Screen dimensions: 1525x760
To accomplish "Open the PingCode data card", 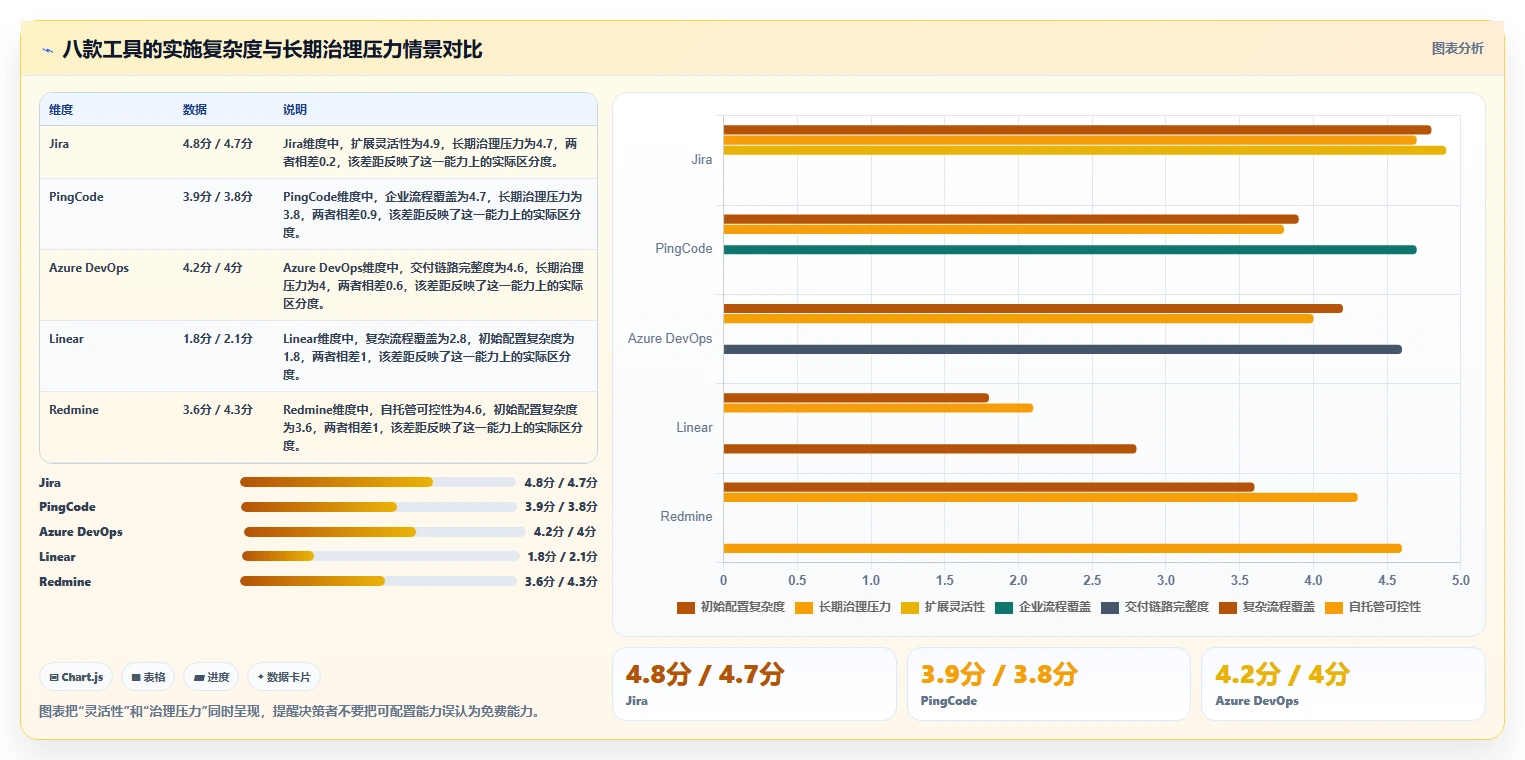I will (1048, 684).
